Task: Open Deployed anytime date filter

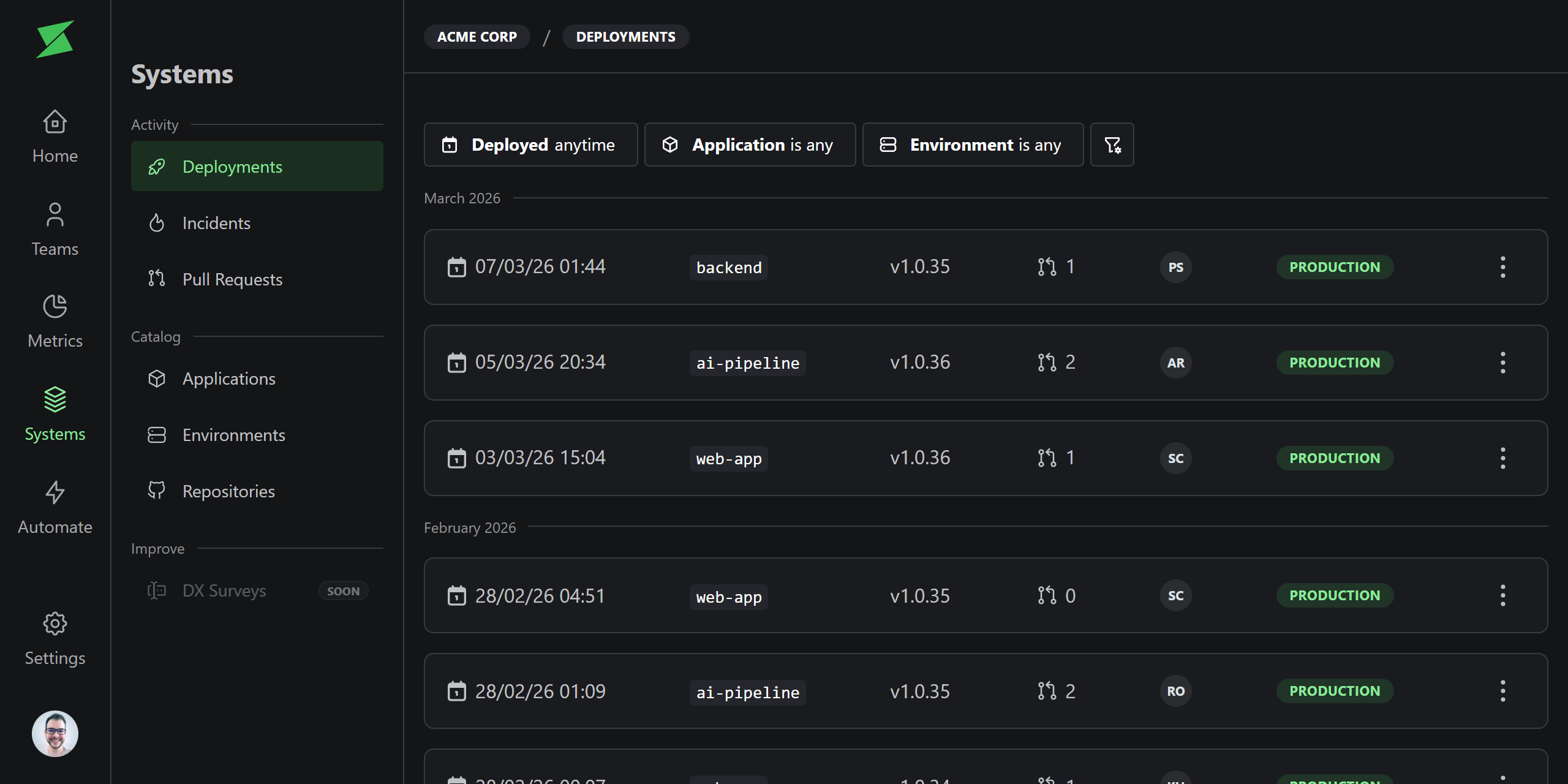Action: tap(530, 145)
